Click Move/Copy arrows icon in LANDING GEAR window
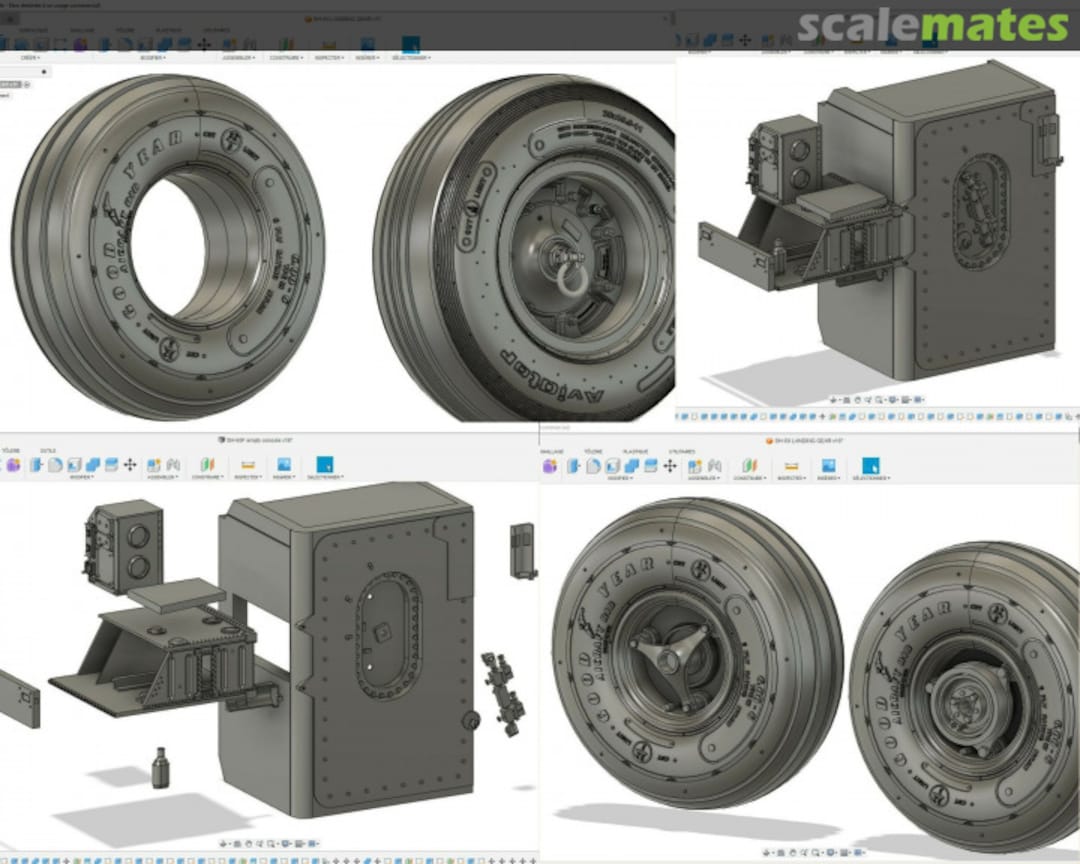1080x864 pixels. click(670, 465)
